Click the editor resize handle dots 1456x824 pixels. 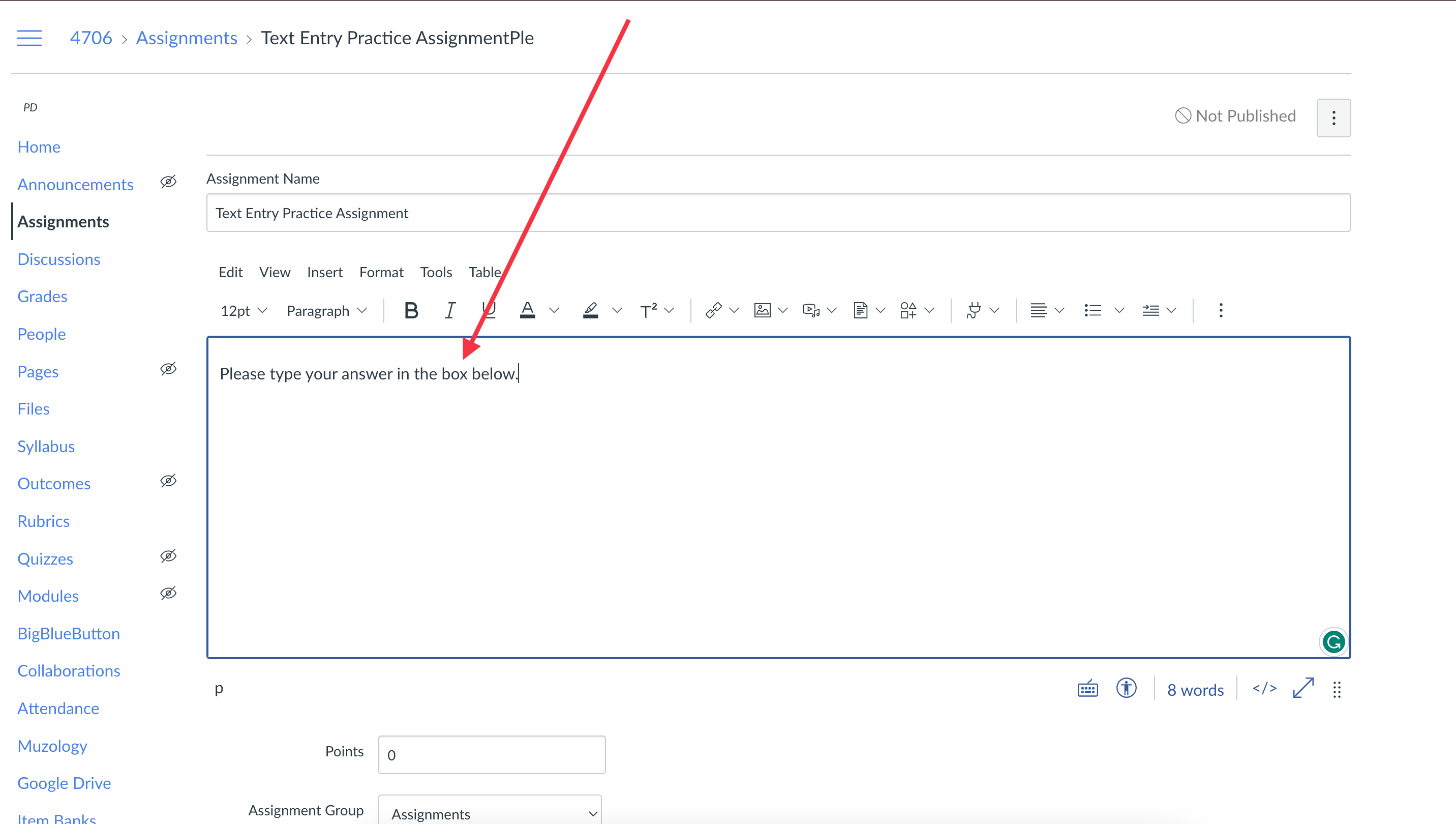click(1337, 690)
